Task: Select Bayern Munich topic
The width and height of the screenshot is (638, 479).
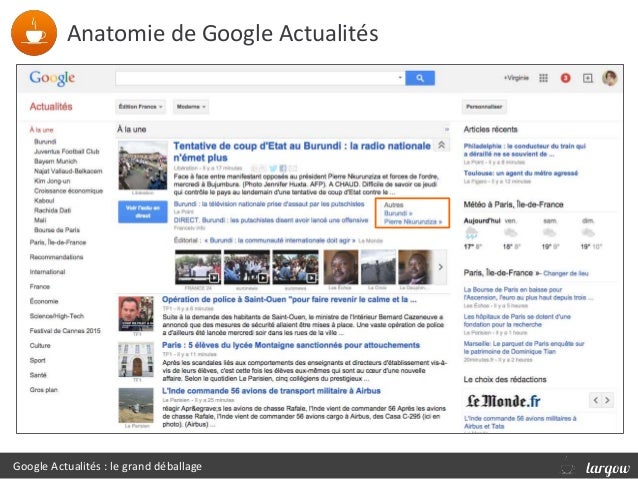Action: [56, 161]
